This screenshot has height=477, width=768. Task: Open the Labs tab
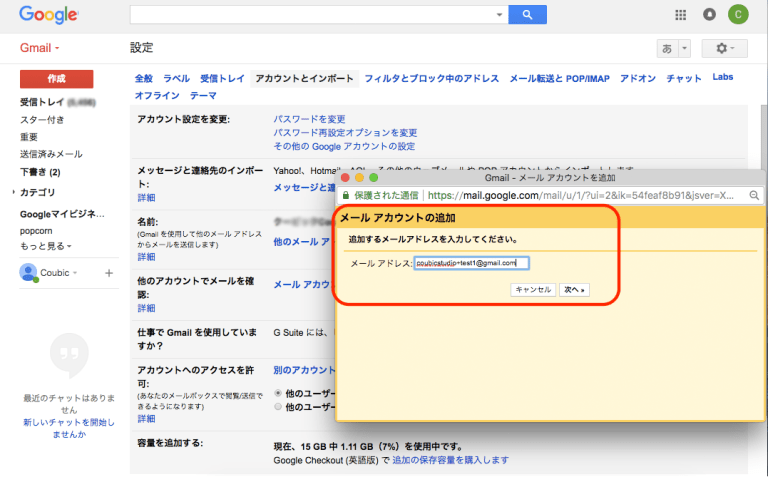pos(722,77)
